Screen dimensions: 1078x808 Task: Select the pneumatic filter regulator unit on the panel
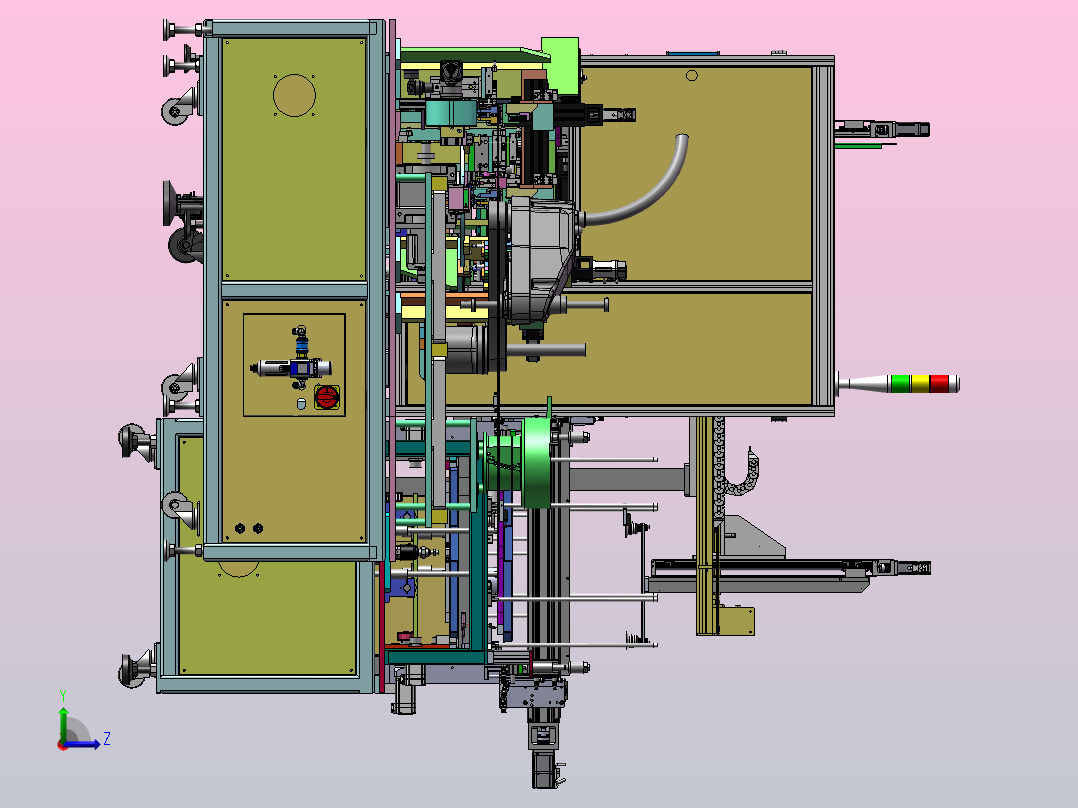pyautogui.click(x=292, y=367)
